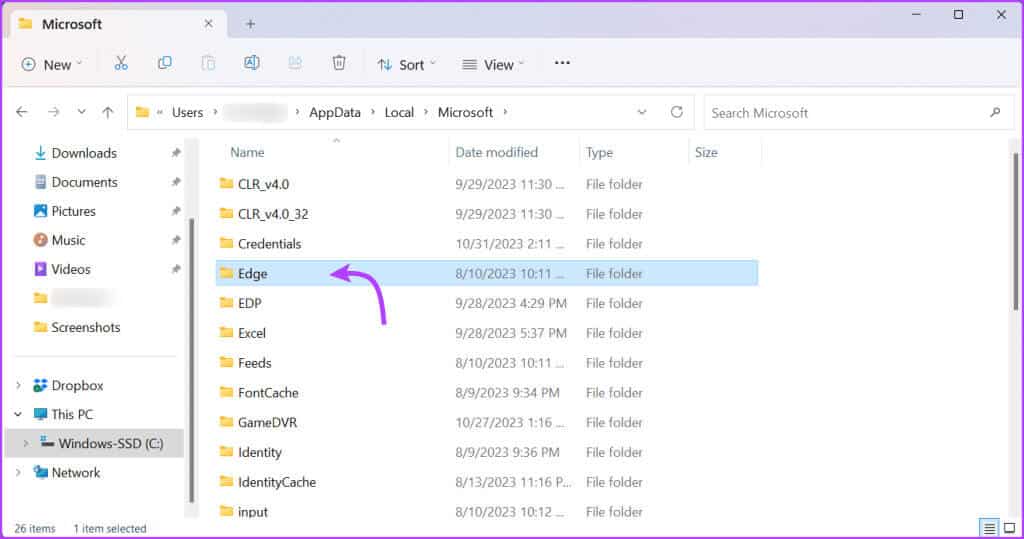
Task: Click AppData in the breadcrumb path
Action: click(x=335, y=112)
